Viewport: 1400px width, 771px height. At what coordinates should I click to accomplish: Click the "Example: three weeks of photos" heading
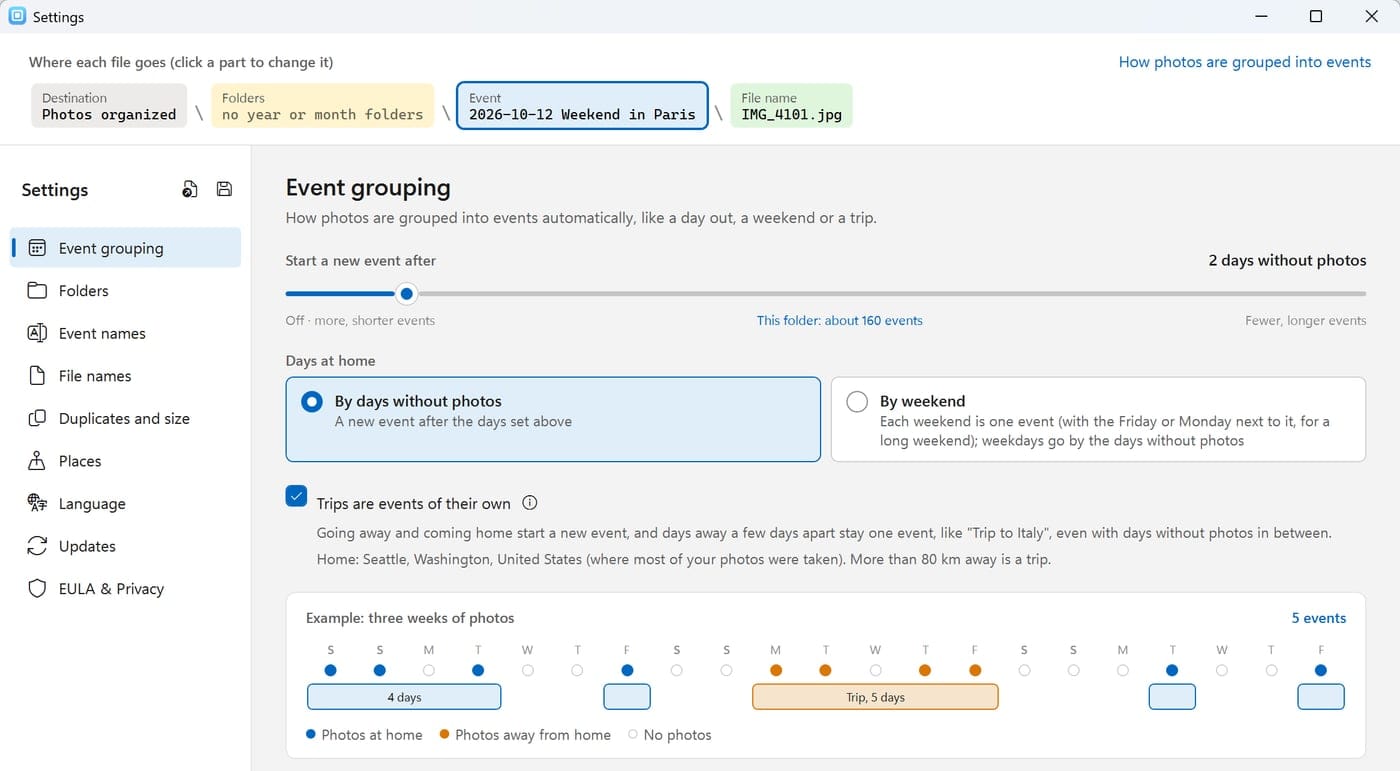410,618
